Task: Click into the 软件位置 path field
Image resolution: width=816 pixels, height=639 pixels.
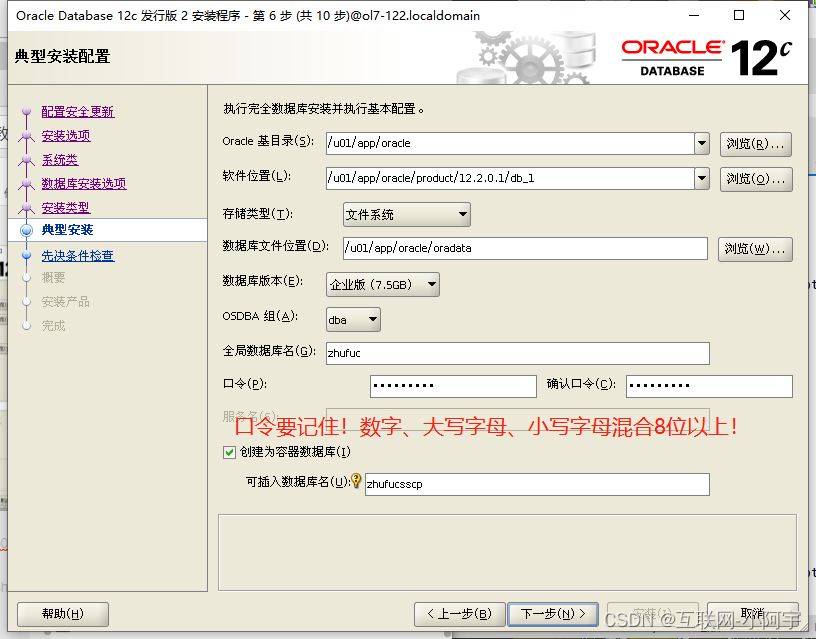Action: (x=510, y=178)
